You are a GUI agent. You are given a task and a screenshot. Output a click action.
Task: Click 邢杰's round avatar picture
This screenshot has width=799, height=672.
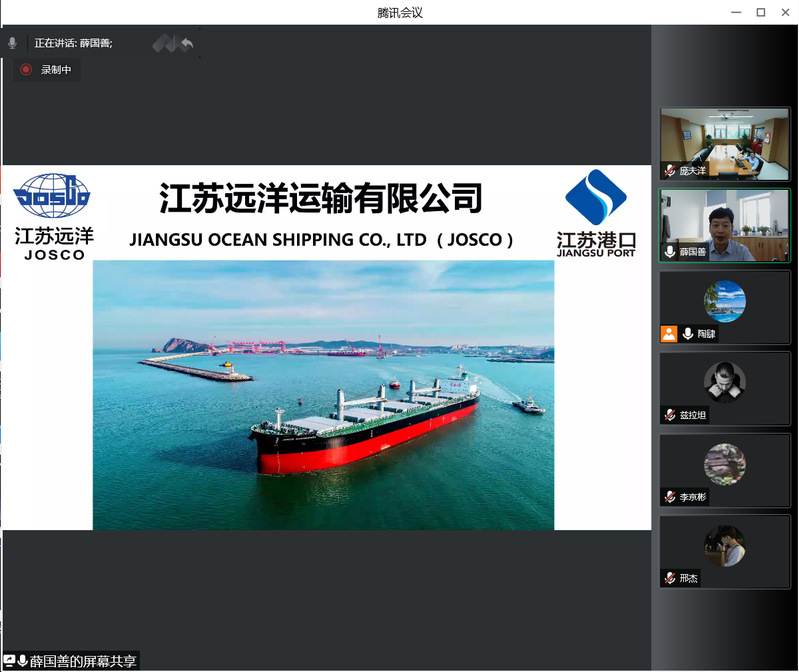(725, 546)
